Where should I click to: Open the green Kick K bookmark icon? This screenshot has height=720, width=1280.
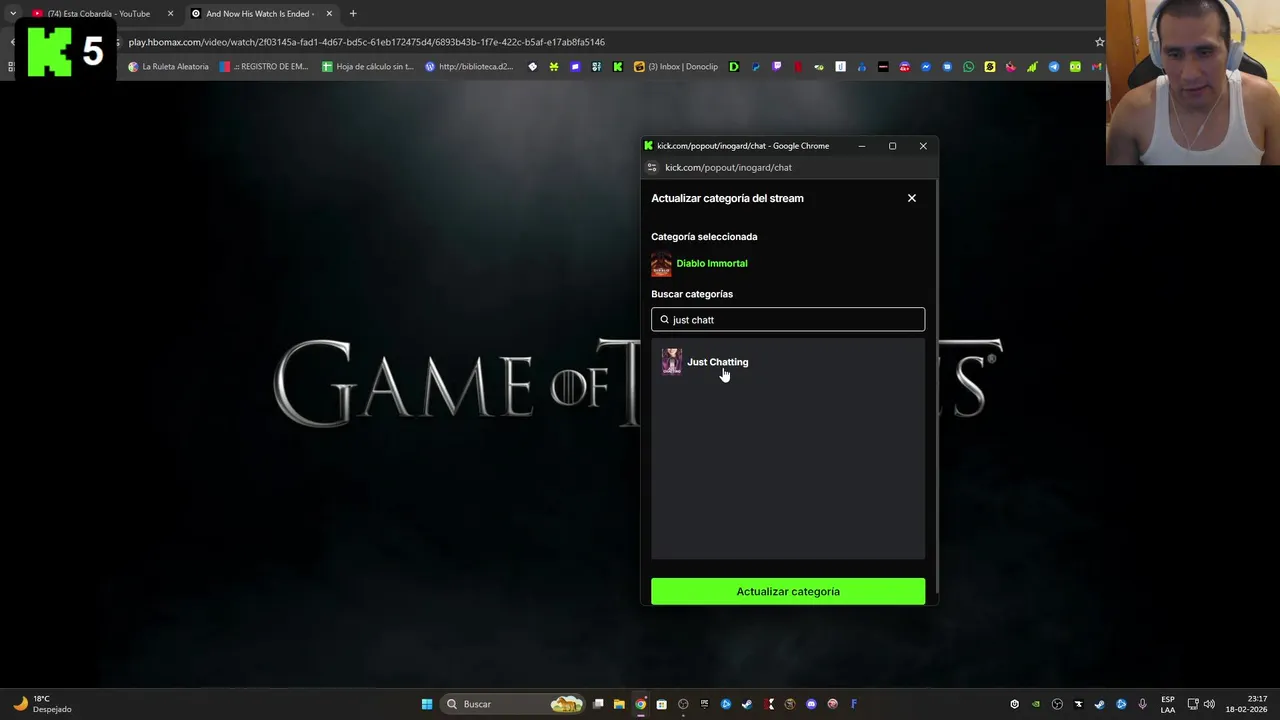pyautogui.click(x=618, y=67)
